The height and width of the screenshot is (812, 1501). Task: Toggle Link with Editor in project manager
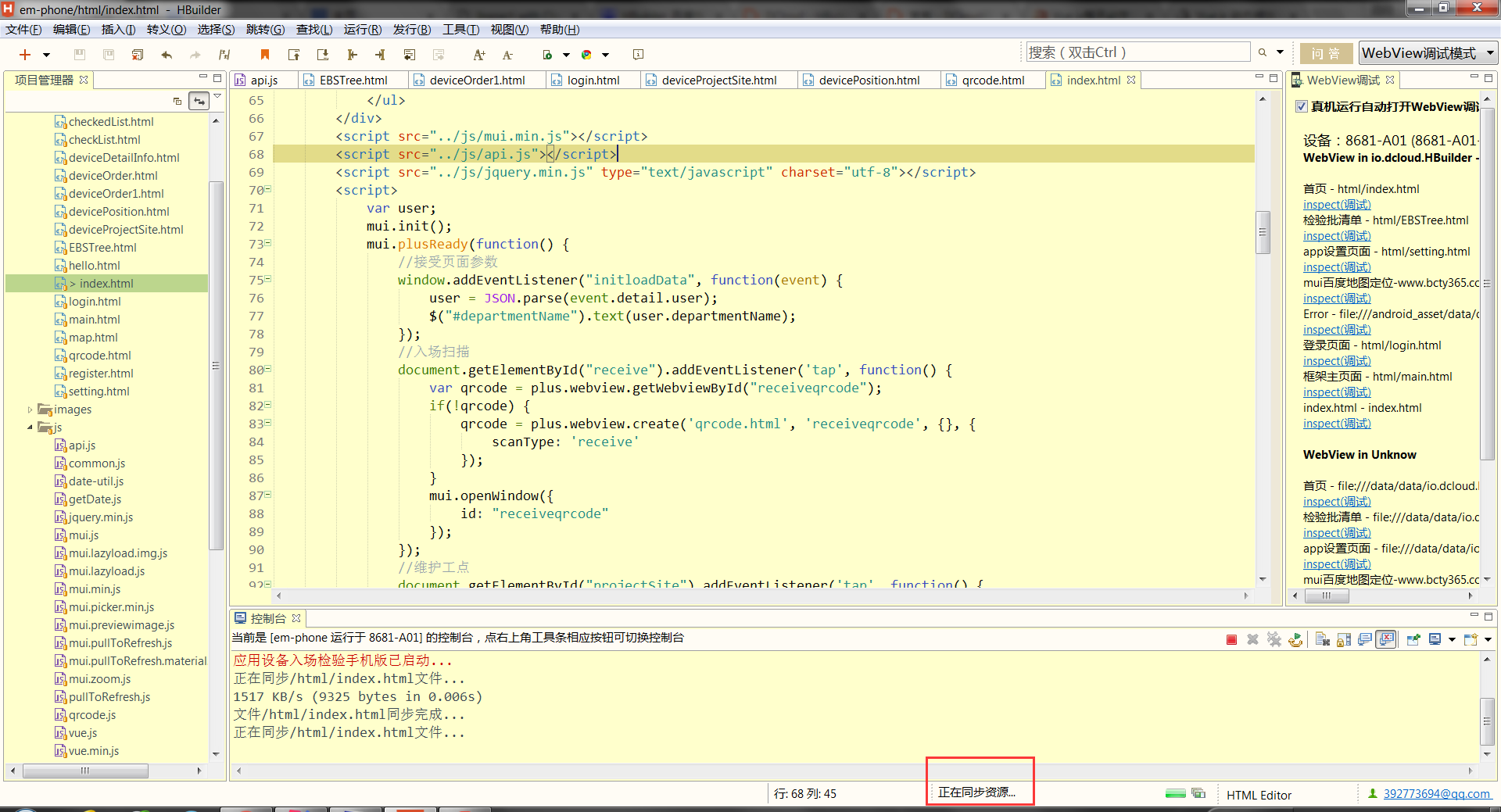tap(199, 101)
